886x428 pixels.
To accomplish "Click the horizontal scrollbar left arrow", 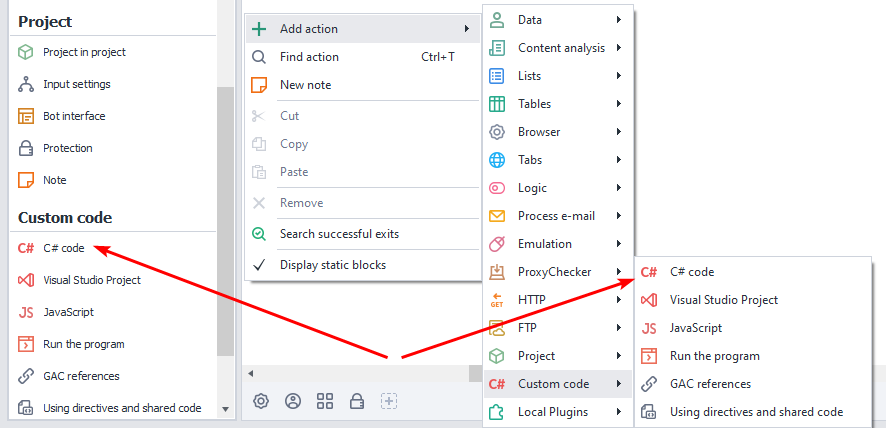I will click(251, 373).
